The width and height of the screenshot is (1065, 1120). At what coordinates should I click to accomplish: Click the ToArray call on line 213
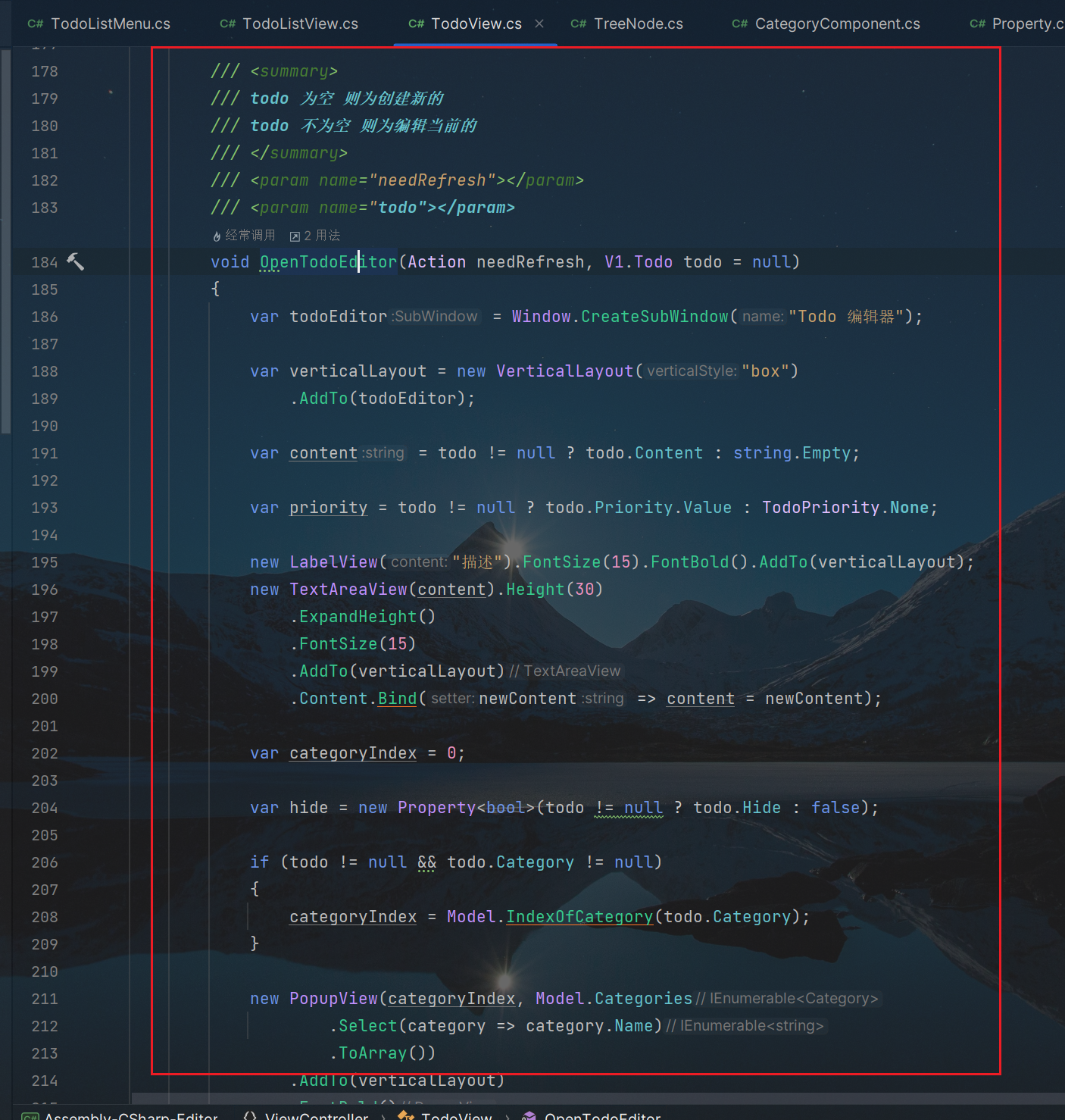[x=373, y=1053]
